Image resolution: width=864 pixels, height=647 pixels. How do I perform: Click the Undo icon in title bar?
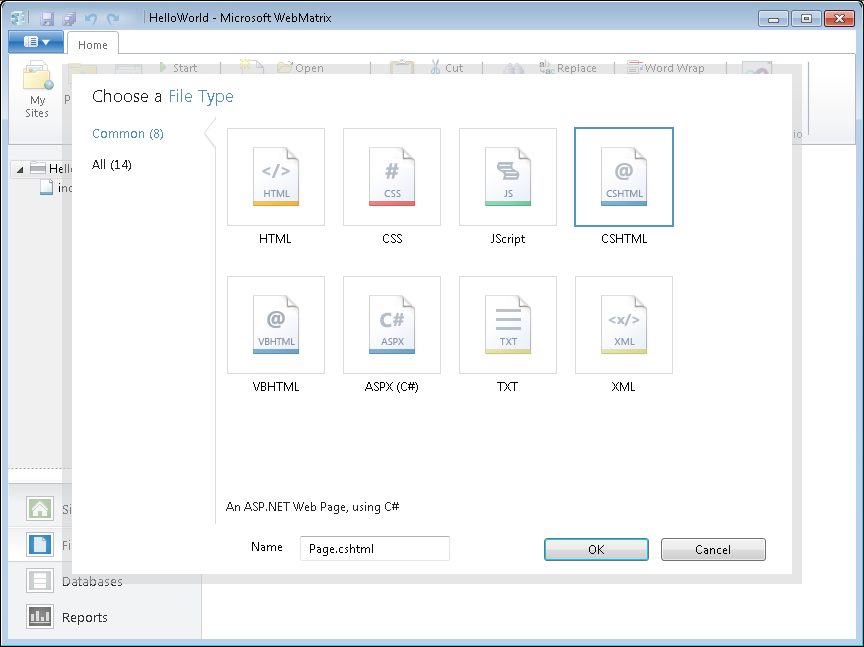tap(91, 19)
